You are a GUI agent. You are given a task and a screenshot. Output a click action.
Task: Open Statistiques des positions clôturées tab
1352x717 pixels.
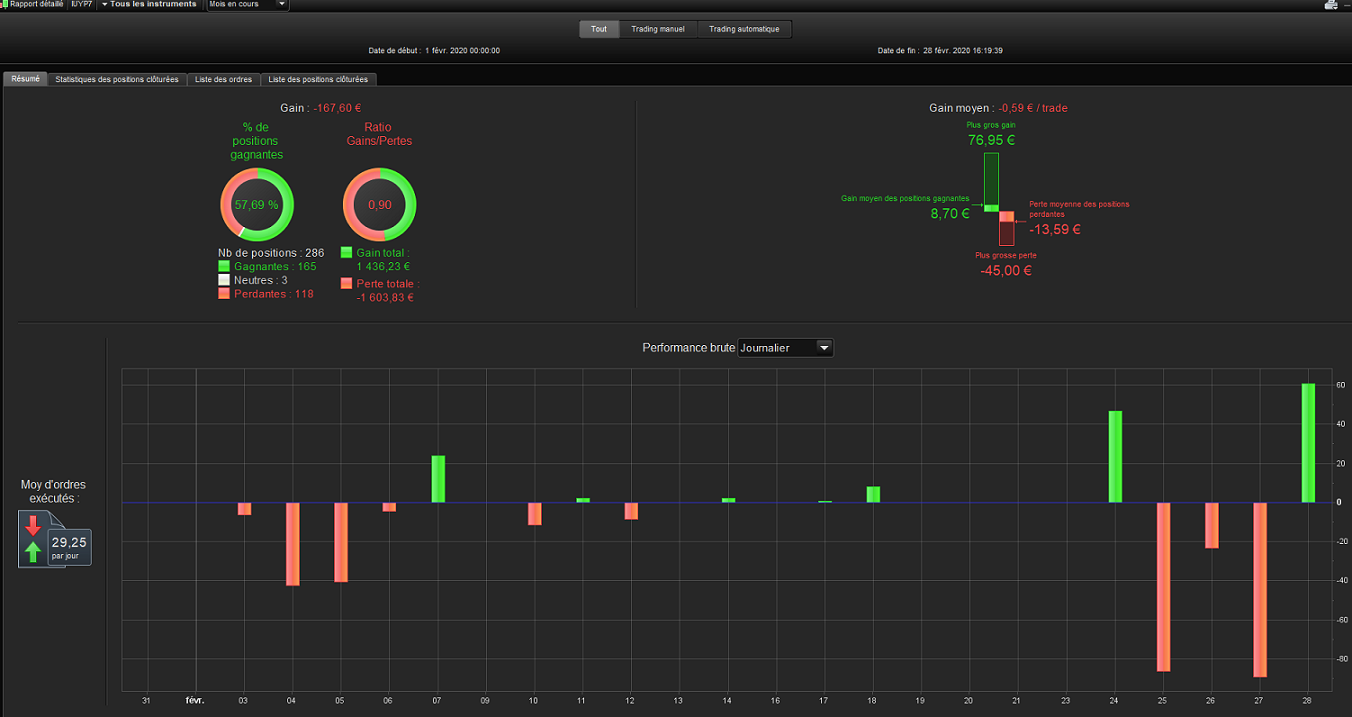(x=117, y=79)
